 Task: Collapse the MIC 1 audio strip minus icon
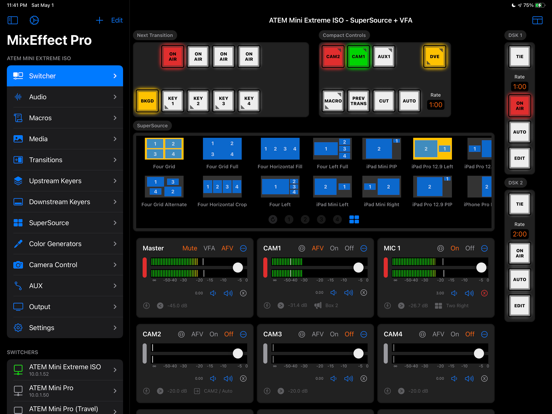[484, 248]
